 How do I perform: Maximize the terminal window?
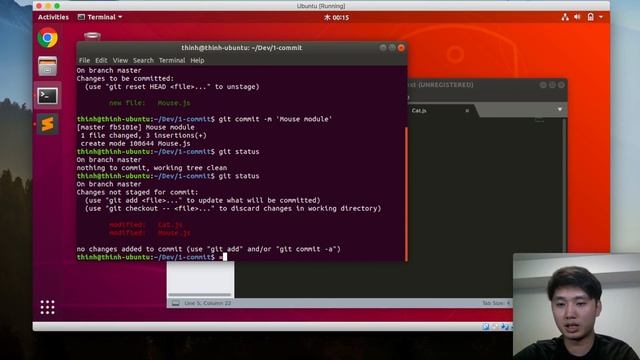click(x=392, y=48)
